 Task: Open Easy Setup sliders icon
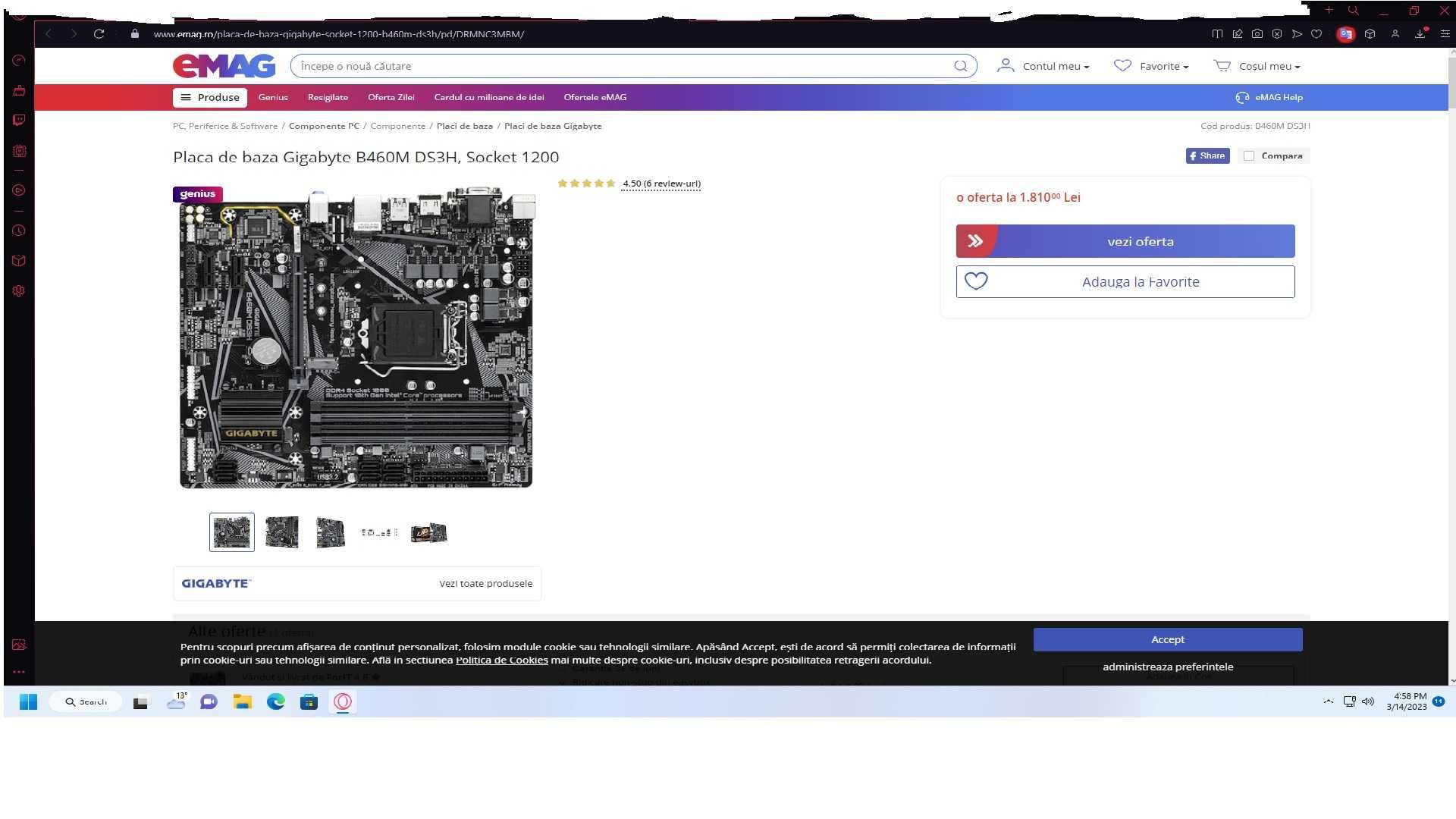point(1445,34)
